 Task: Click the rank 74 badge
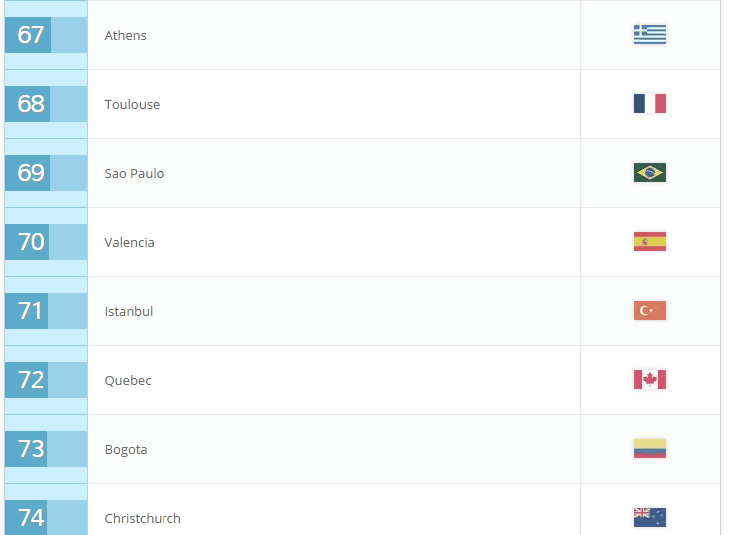pos(26,517)
